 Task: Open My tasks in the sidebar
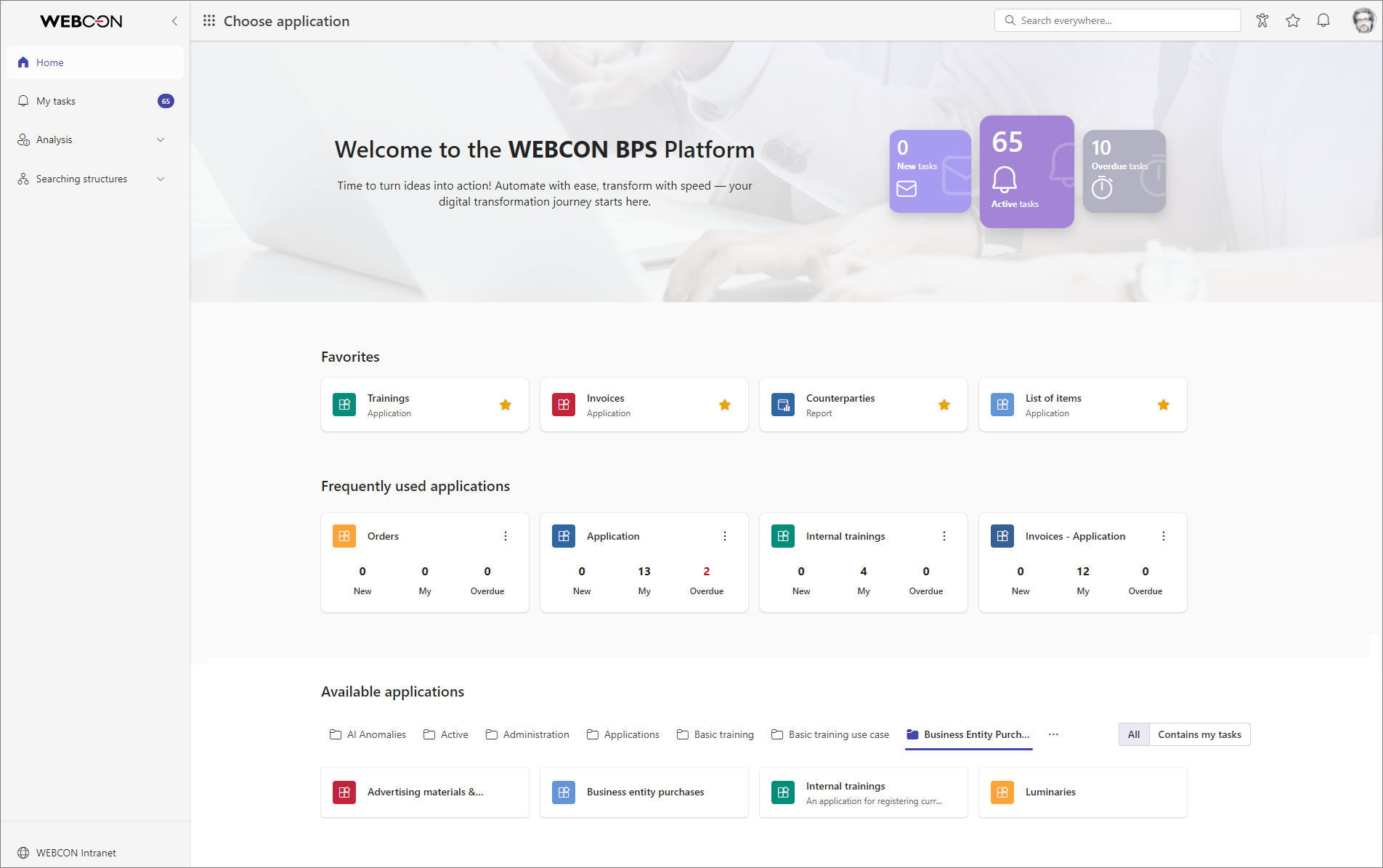click(x=95, y=101)
